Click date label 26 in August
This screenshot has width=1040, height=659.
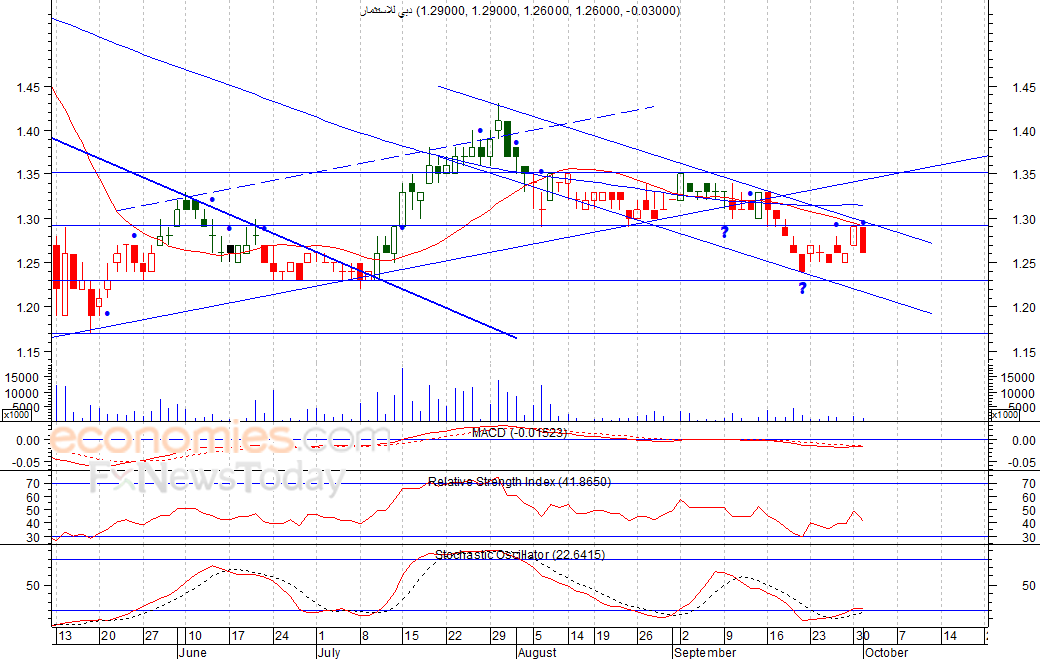(645, 636)
